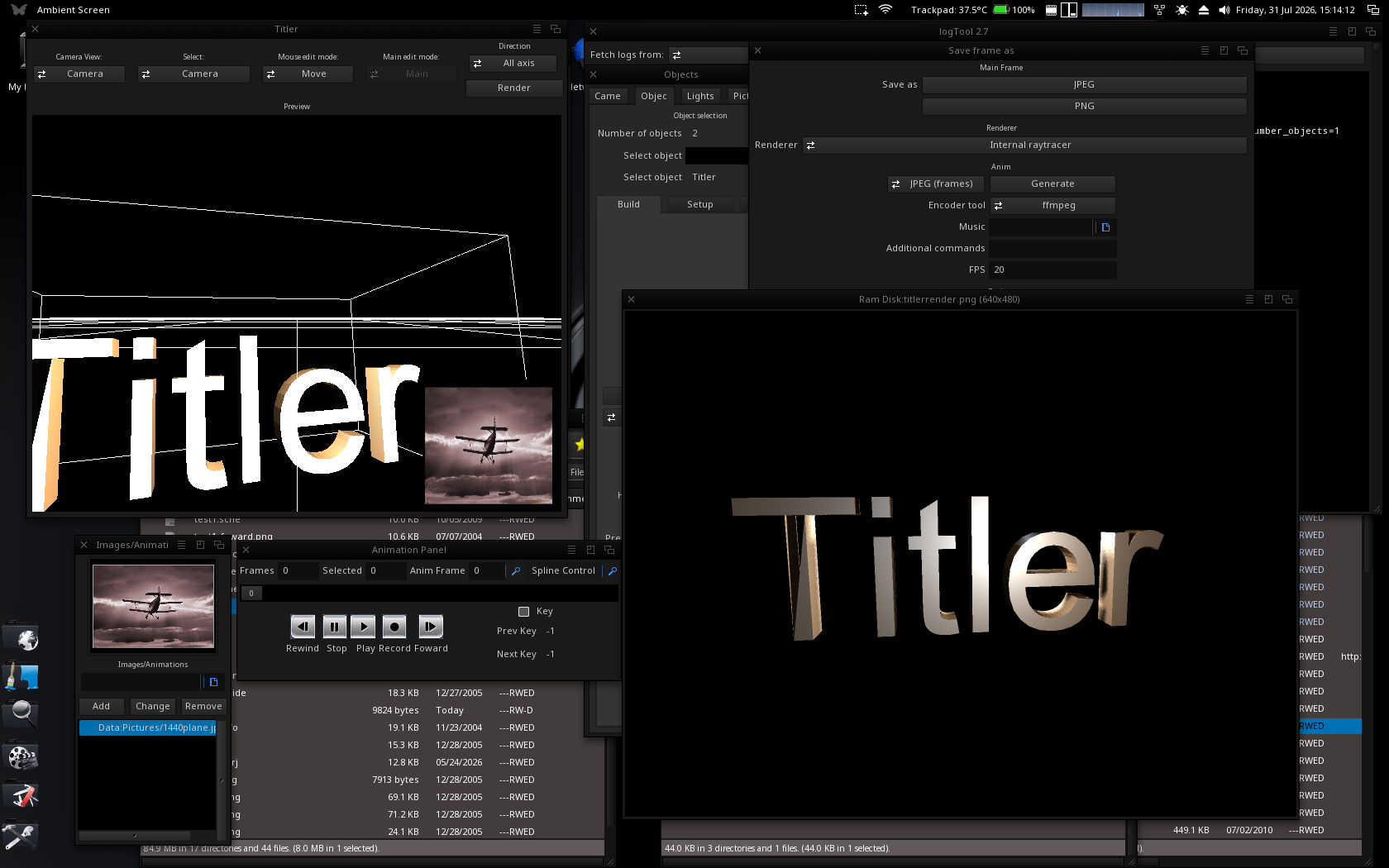Viewport: 1389px width, 868px height.
Task: Click the network connections icon in top bar
Action: (x=1159, y=10)
